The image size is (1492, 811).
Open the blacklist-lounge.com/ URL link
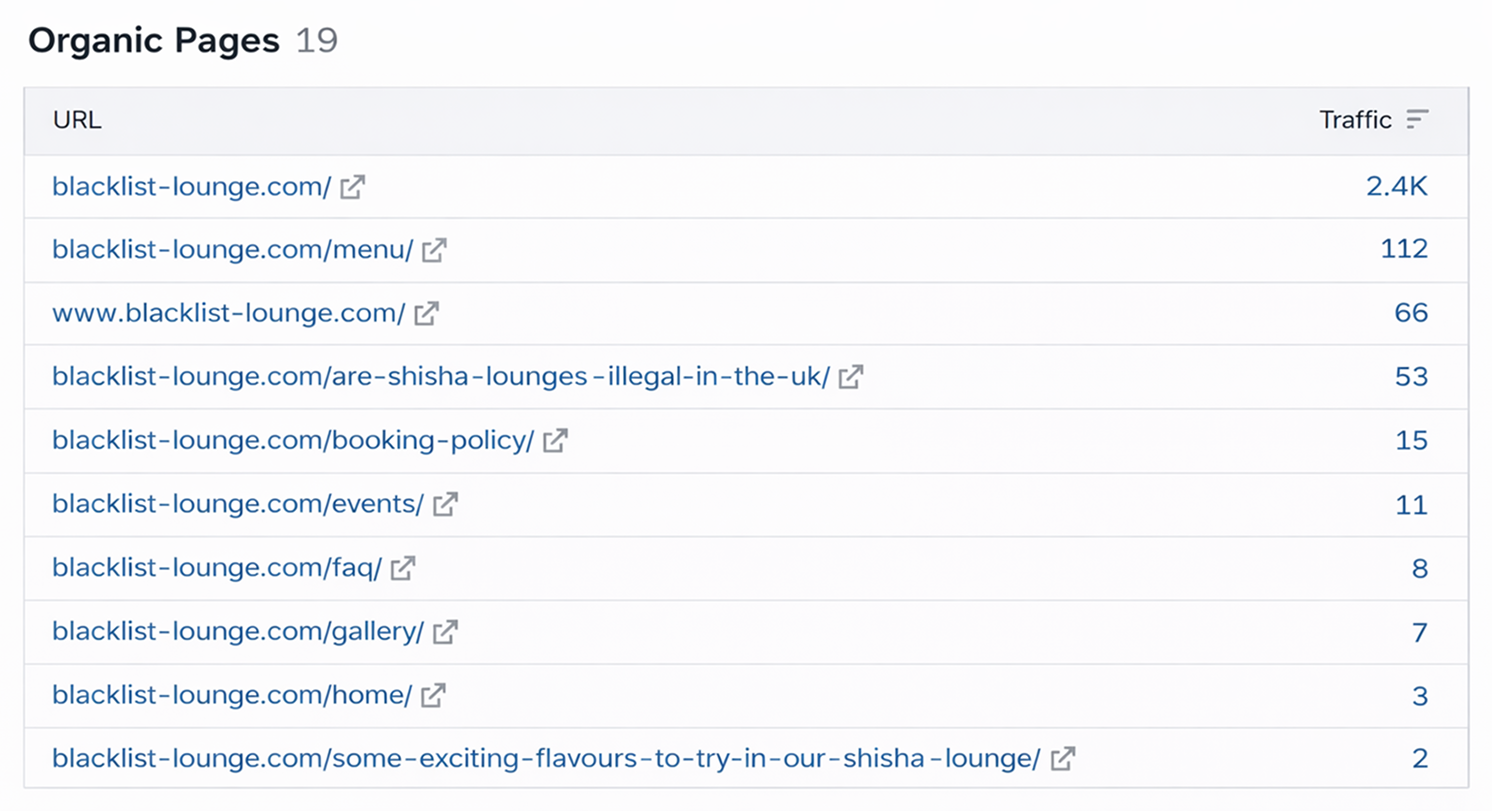point(191,187)
